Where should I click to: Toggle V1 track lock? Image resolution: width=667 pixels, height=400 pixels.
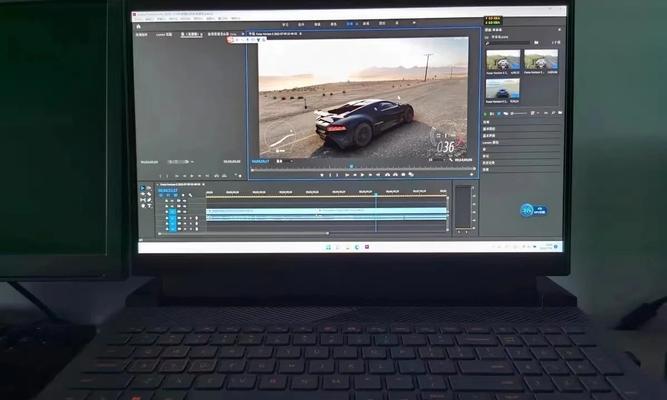click(x=167, y=211)
